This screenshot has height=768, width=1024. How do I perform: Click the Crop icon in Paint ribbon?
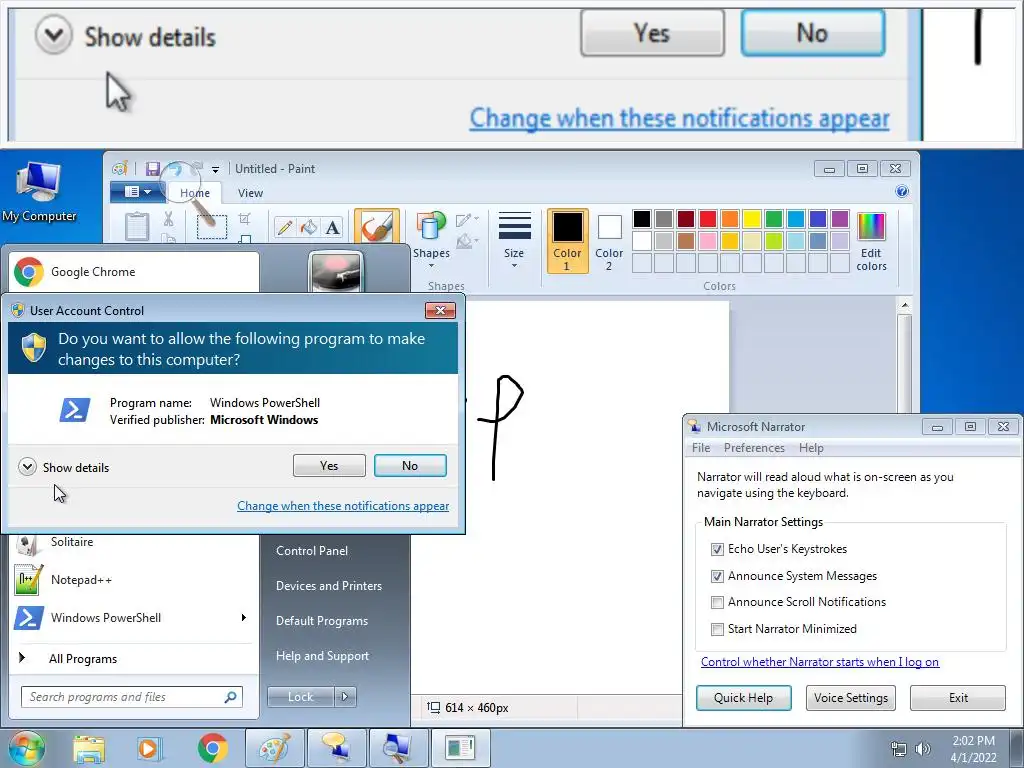click(x=245, y=219)
